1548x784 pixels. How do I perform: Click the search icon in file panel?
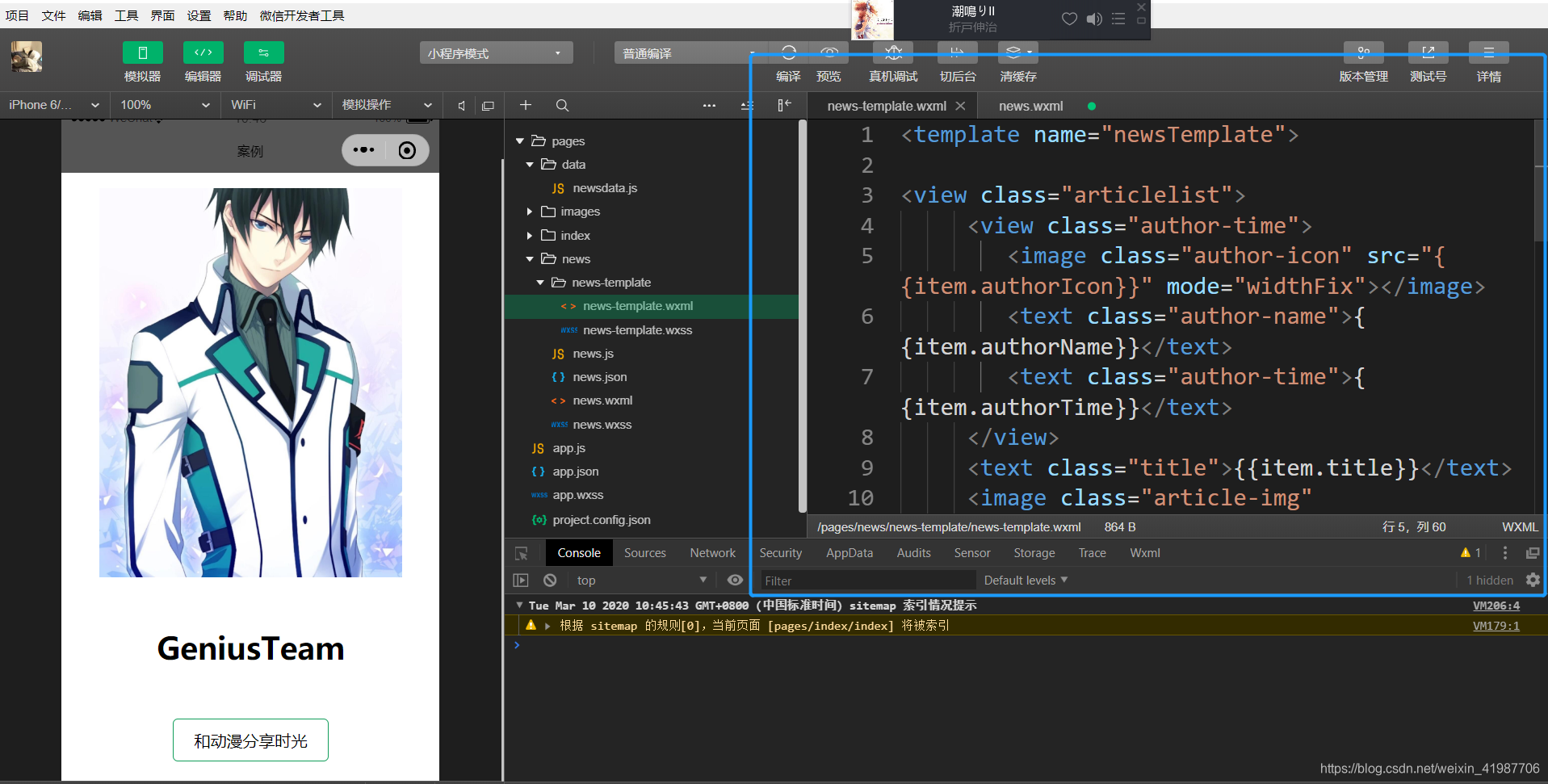[562, 105]
